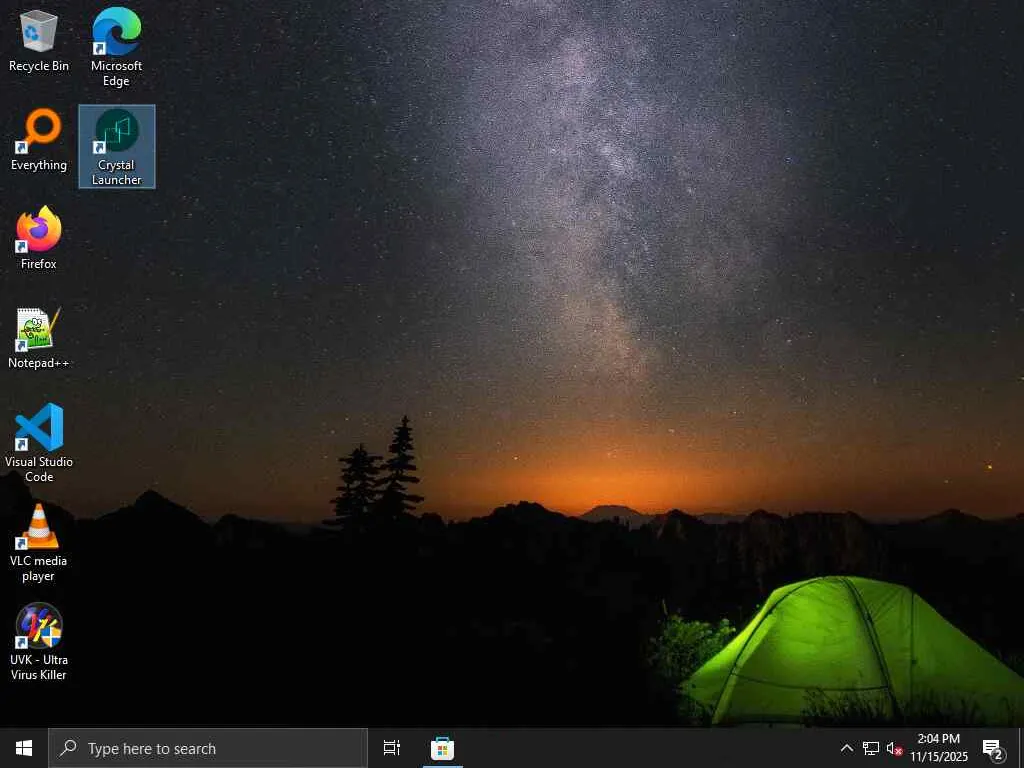
Task: Click the muted volume speaker icon
Action: [x=894, y=748]
